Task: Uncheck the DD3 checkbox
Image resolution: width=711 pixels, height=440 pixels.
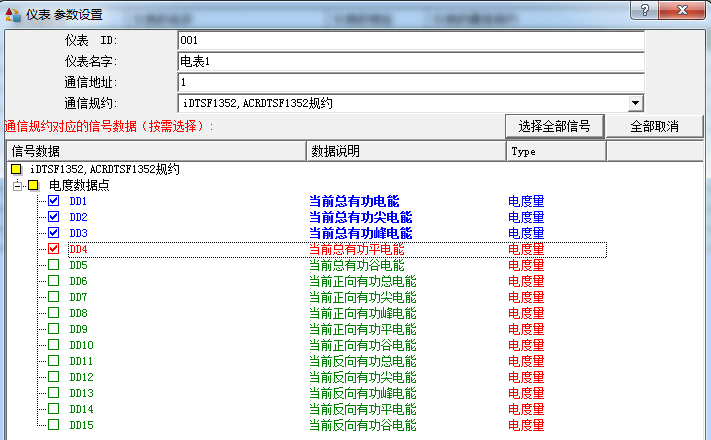Action: coord(54,233)
